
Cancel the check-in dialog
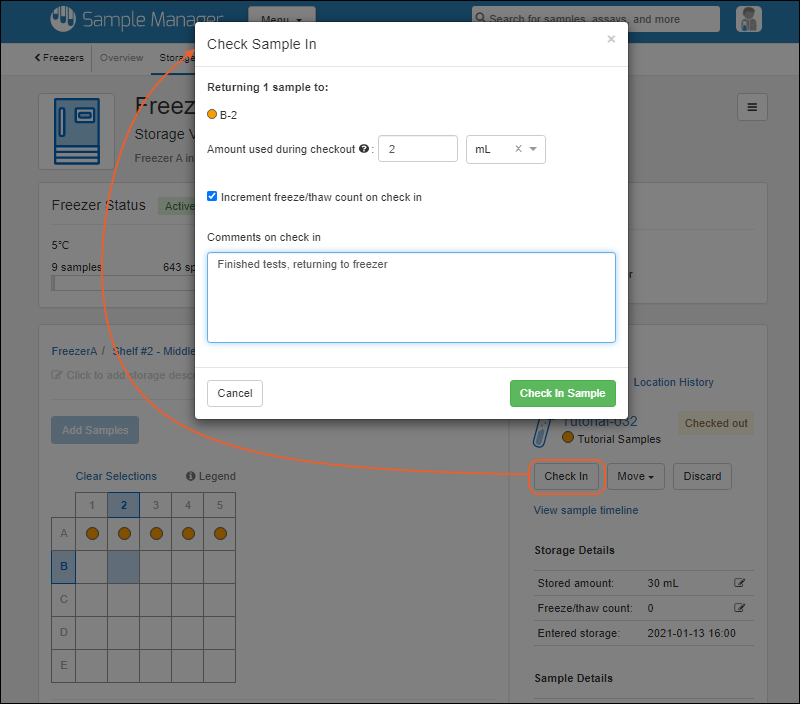tap(235, 393)
